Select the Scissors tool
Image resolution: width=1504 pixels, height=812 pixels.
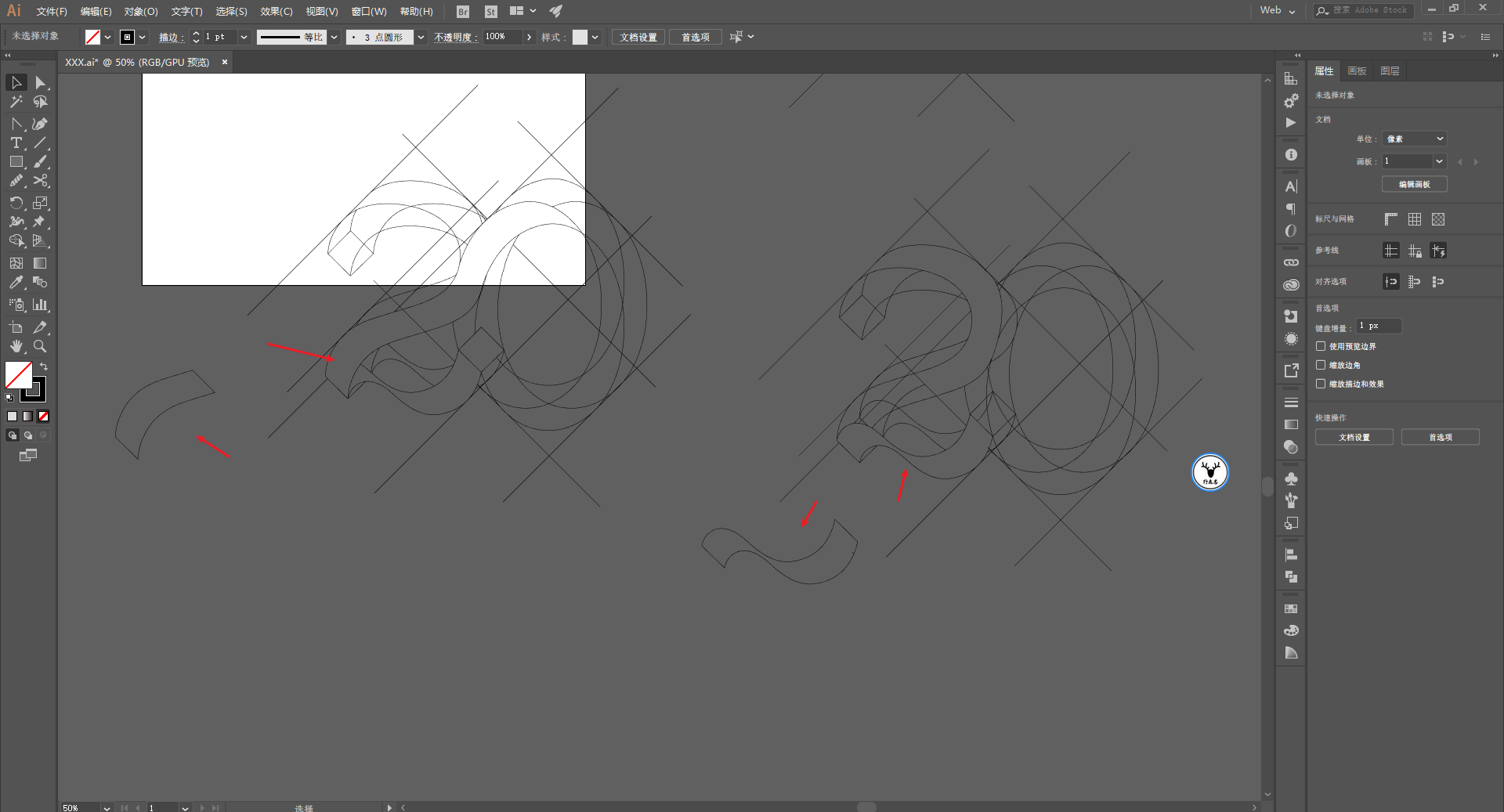(41, 181)
